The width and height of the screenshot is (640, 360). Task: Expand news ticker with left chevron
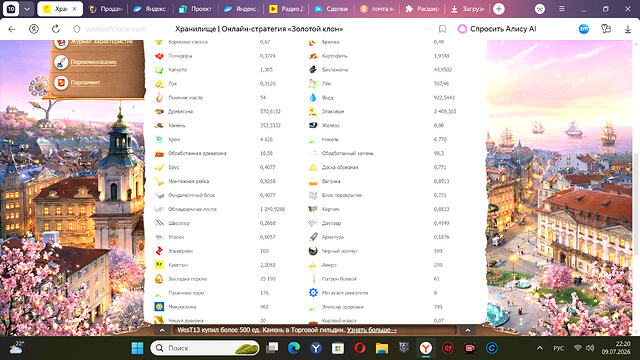162,330
